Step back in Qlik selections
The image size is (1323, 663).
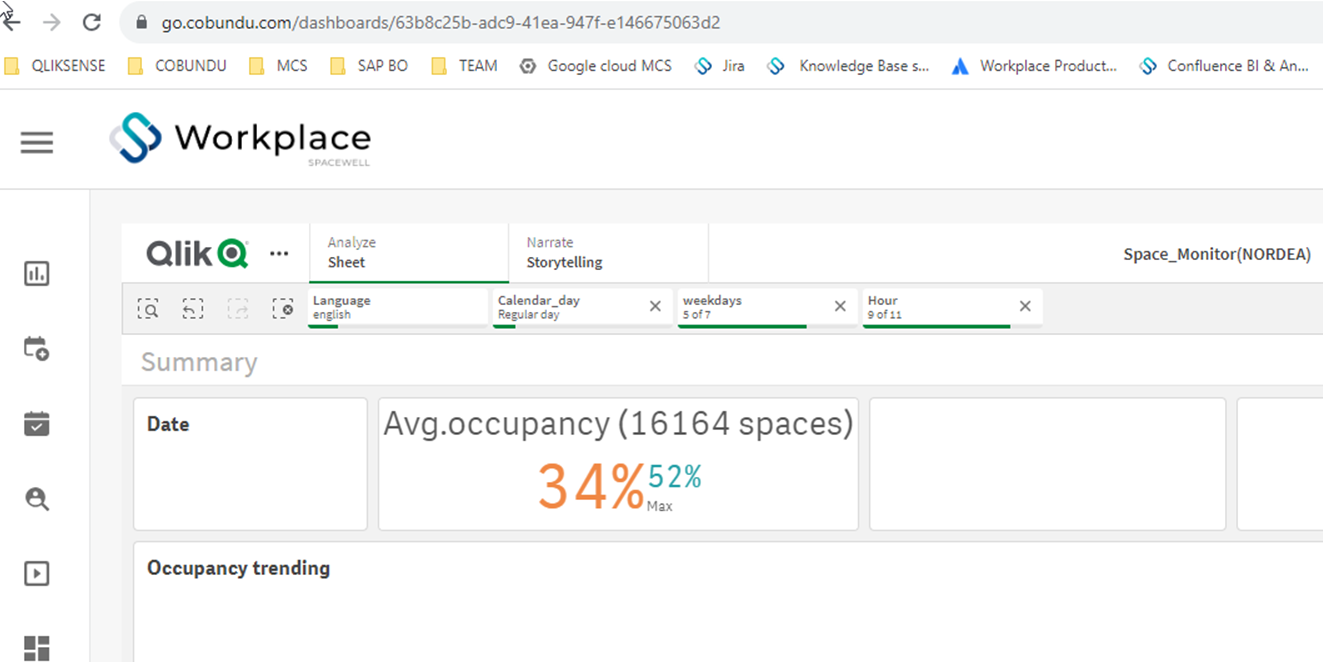click(x=193, y=309)
